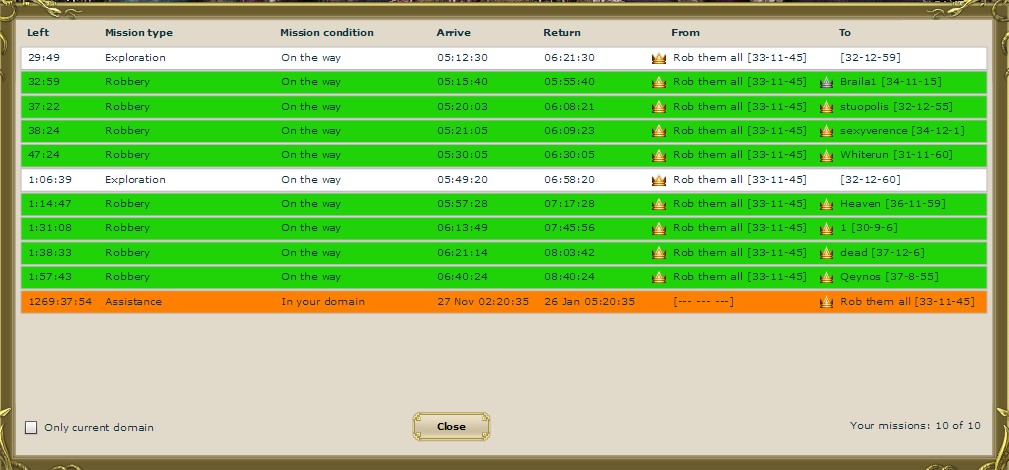The image size is (1009, 470).
Task: Click crown icon beside Heaven destination
Action: [x=826, y=204]
